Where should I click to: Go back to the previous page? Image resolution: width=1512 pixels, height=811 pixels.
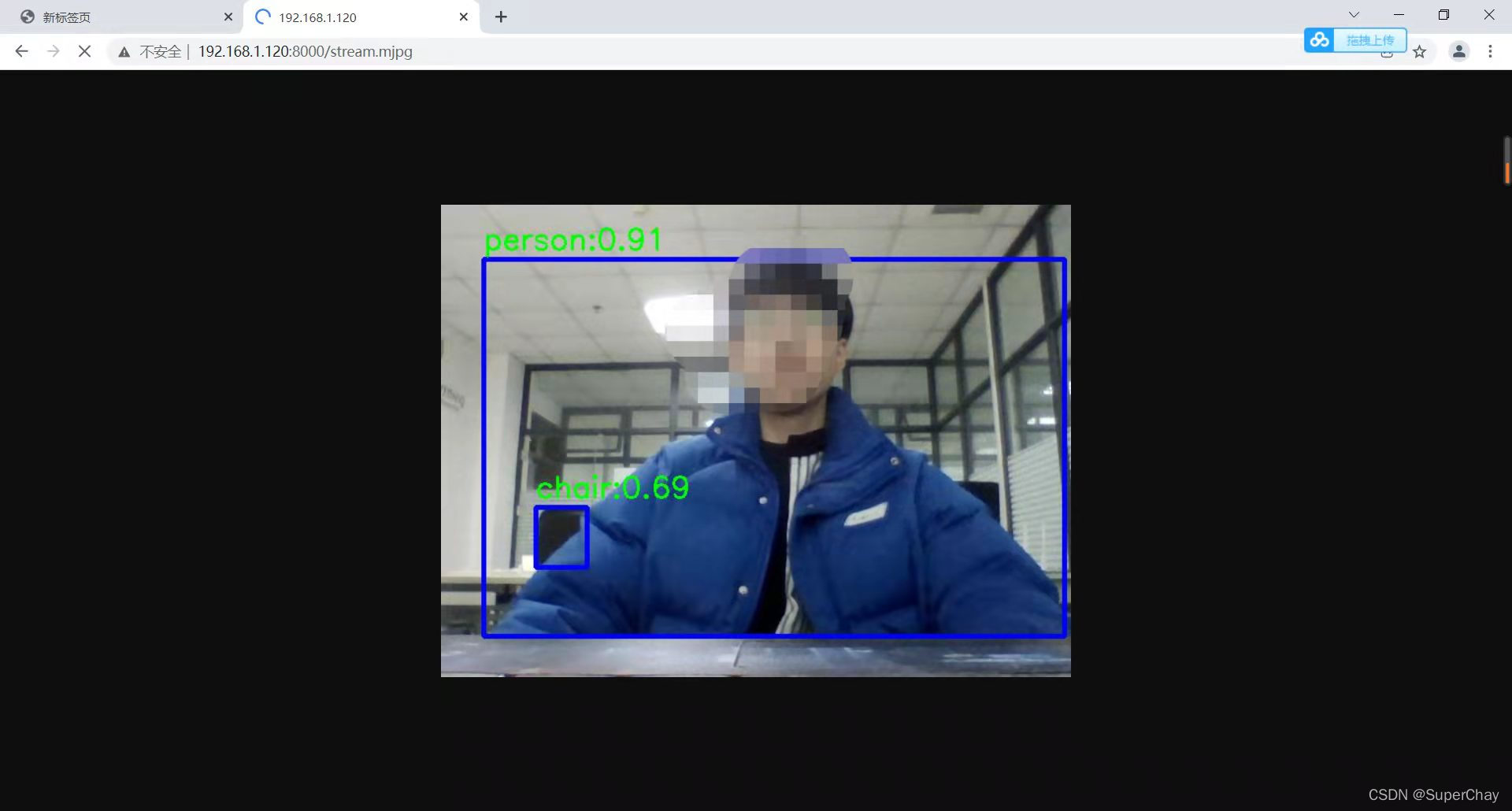coord(21,51)
